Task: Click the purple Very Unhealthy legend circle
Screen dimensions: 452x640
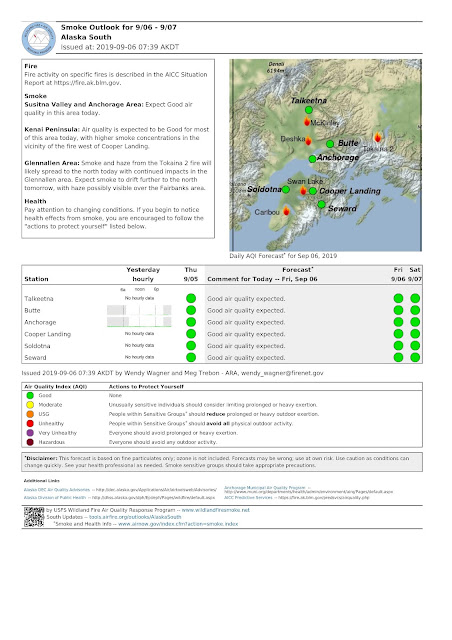Action: coord(30,433)
